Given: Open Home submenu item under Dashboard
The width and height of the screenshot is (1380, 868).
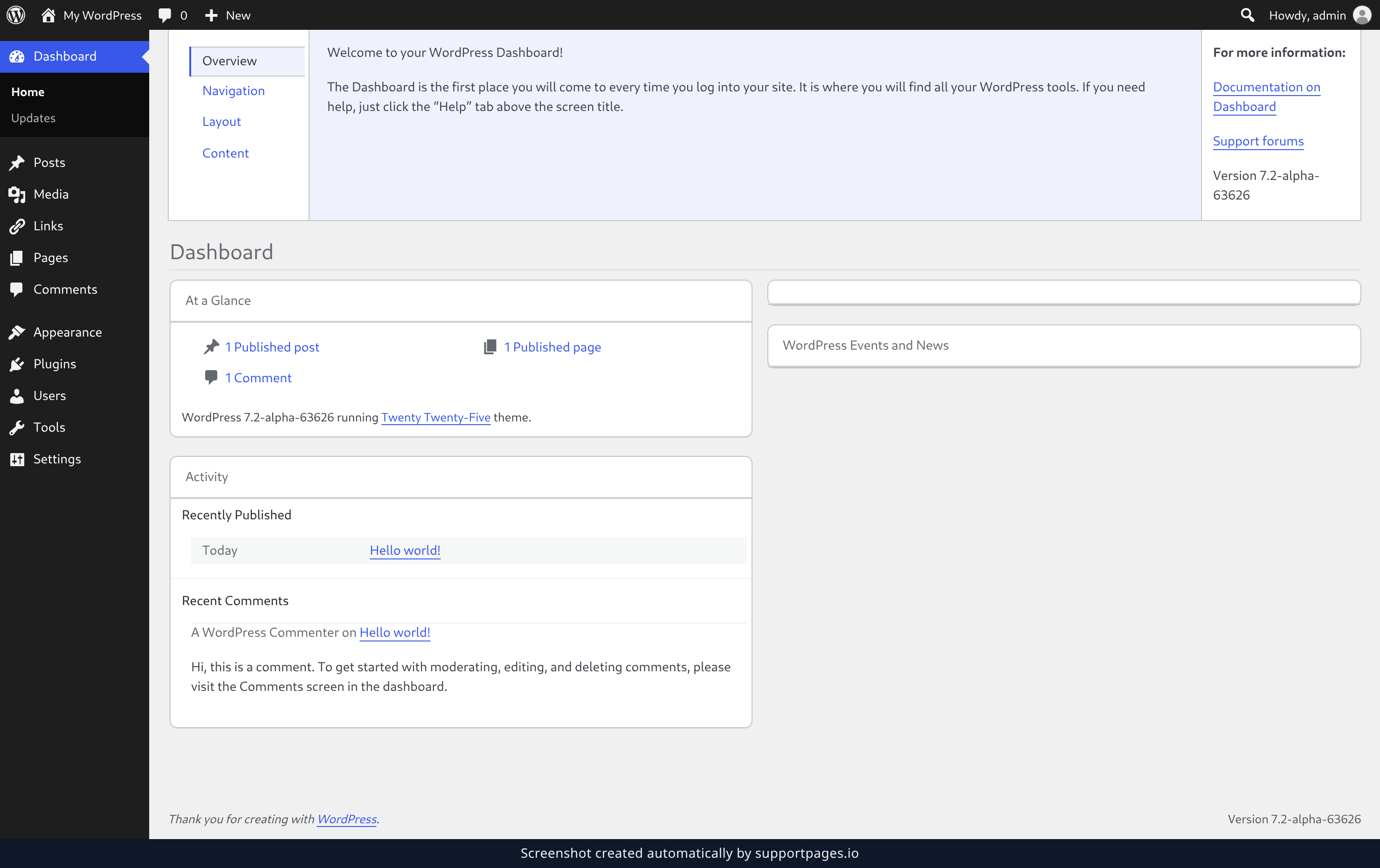Looking at the screenshot, I should click(28, 92).
